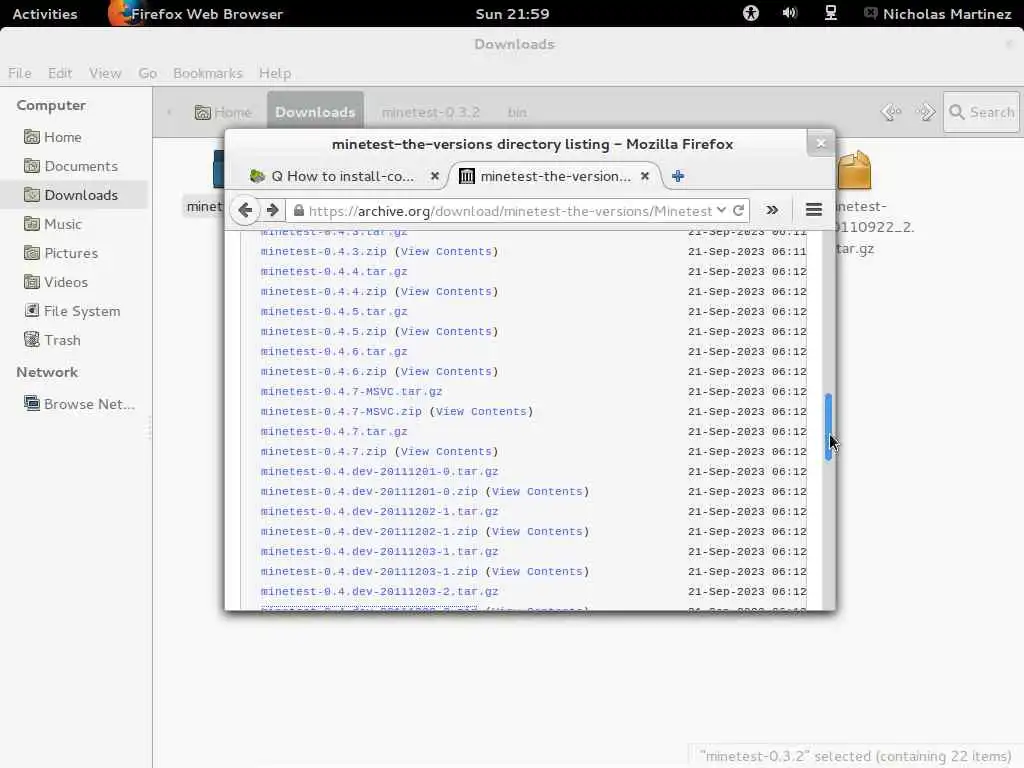Click the Firefox page vertical scrollbar thumb
1024x768 pixels.
tap(828, 426)
